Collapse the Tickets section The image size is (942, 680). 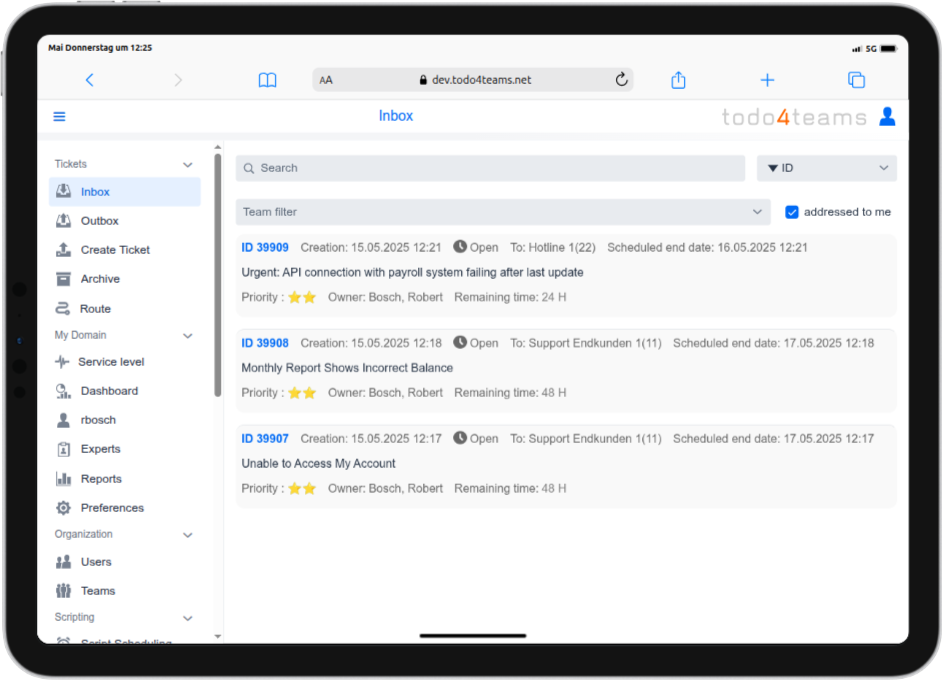pos(187,165)
